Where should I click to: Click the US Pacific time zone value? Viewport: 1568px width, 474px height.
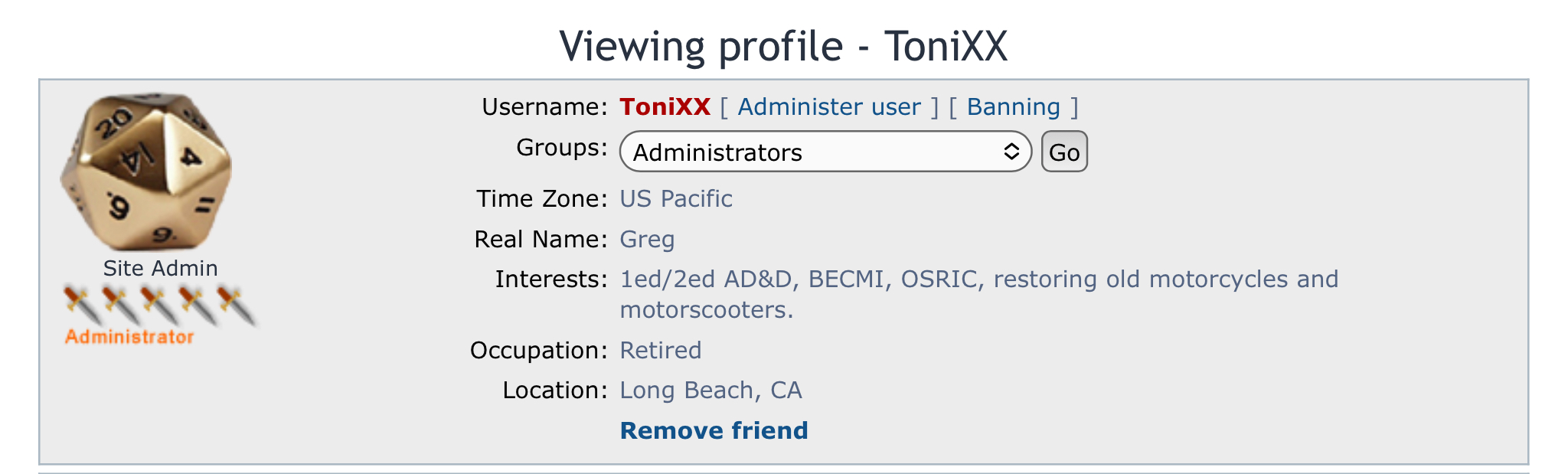pos(676,198)
